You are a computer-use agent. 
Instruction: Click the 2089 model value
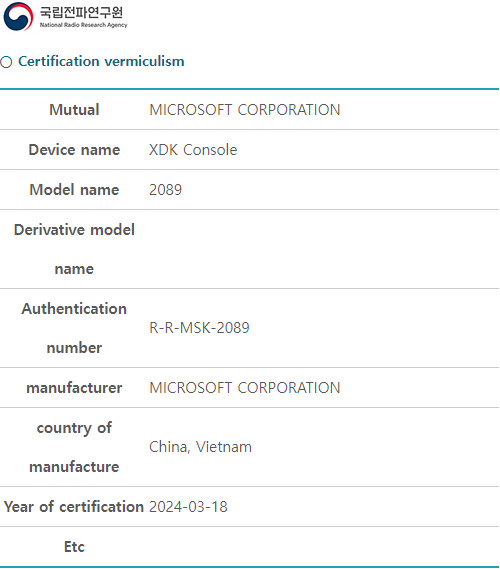coord(165,189)
